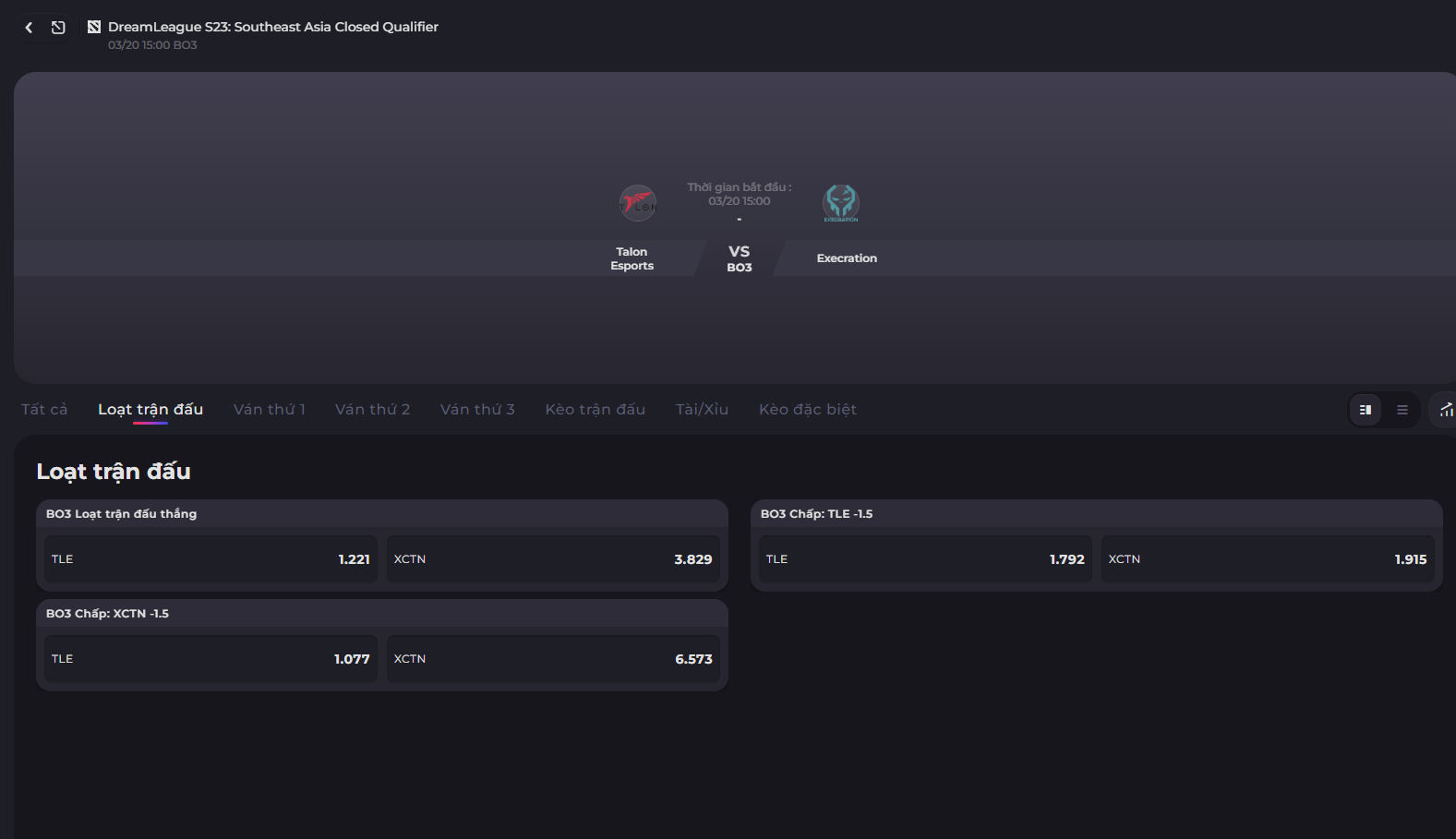
Task: Open the Tất cả tab
Action: point(44,409)
